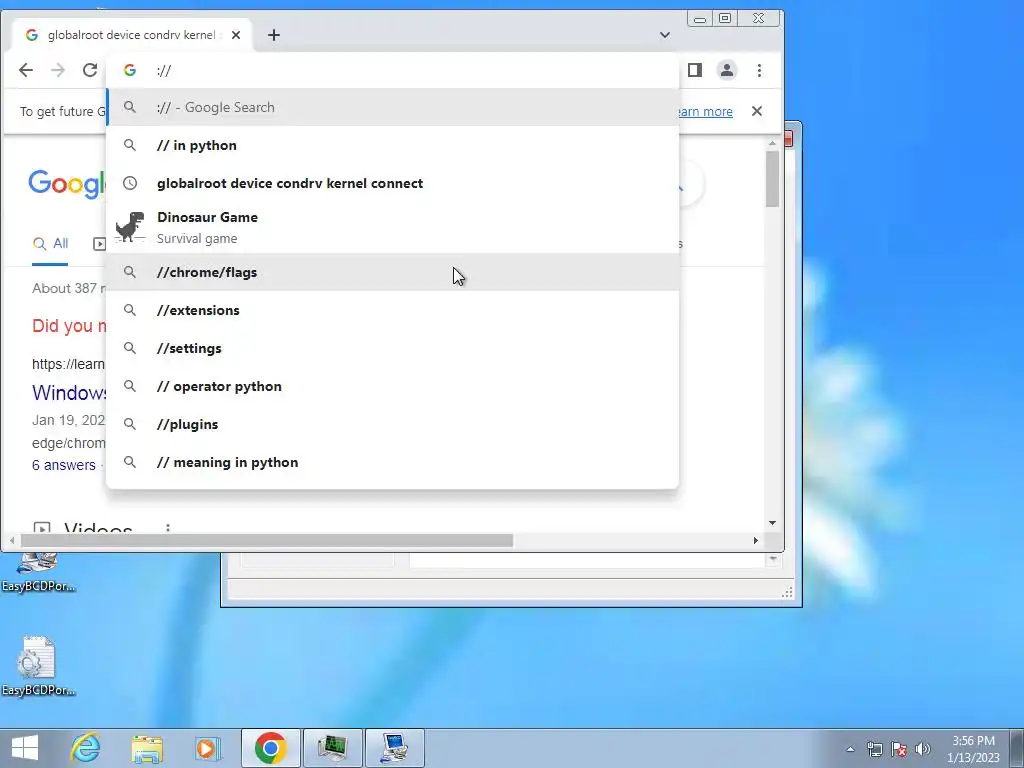
Task: Open the green monitor app on taskbar
Action: (332, 748)
